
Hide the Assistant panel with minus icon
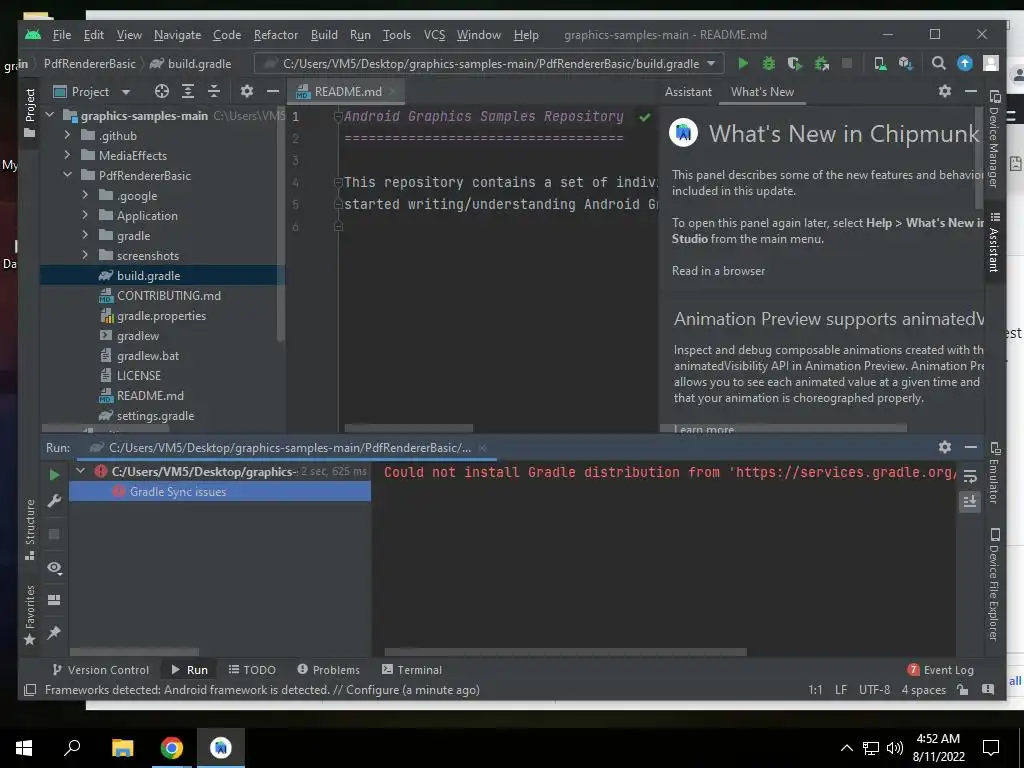point(971,91)
